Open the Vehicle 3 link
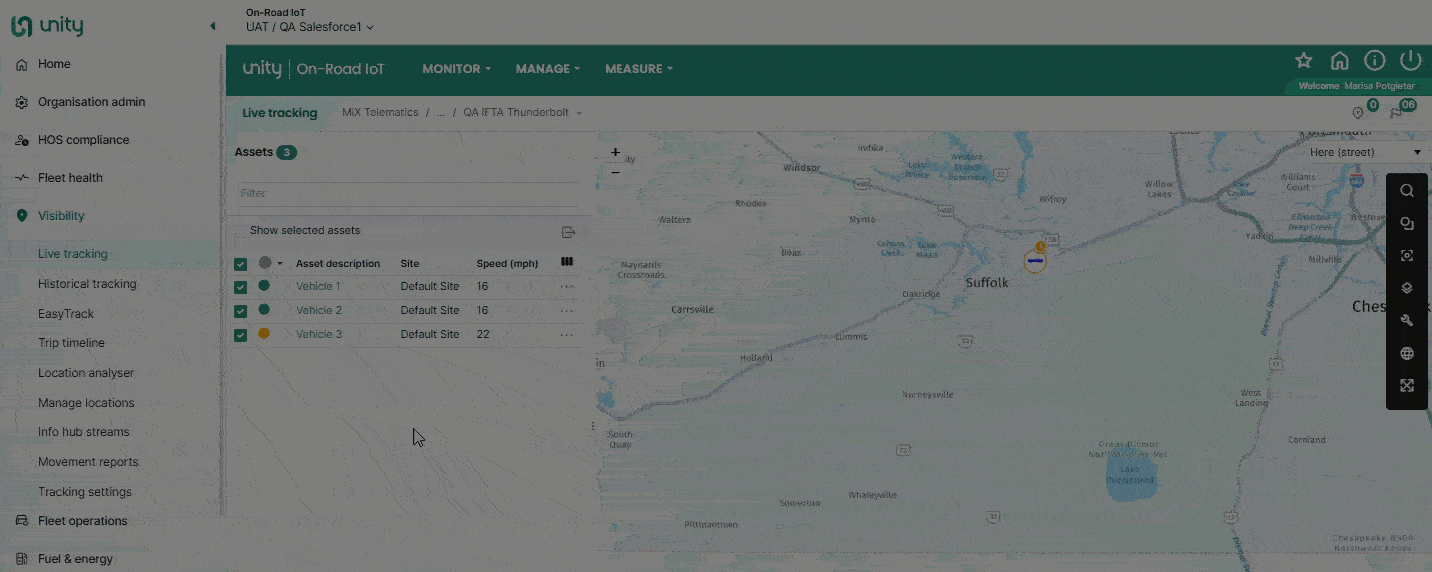This screenshot has height=572, width=1432. [319, 334]
